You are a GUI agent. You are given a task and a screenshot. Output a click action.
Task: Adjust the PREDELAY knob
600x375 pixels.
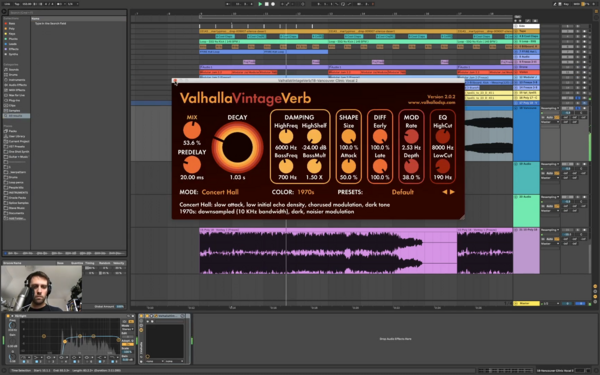pyautogui.click(x=192, y=165)
